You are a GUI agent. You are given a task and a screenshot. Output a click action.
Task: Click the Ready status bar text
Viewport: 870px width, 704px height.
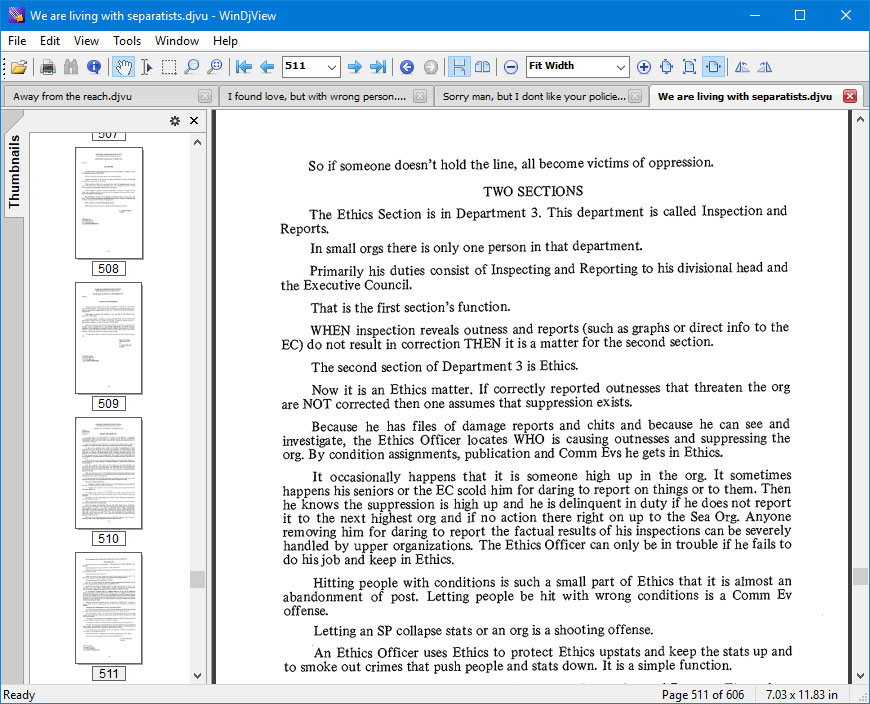pyautogui.click(x=19, y=695)
